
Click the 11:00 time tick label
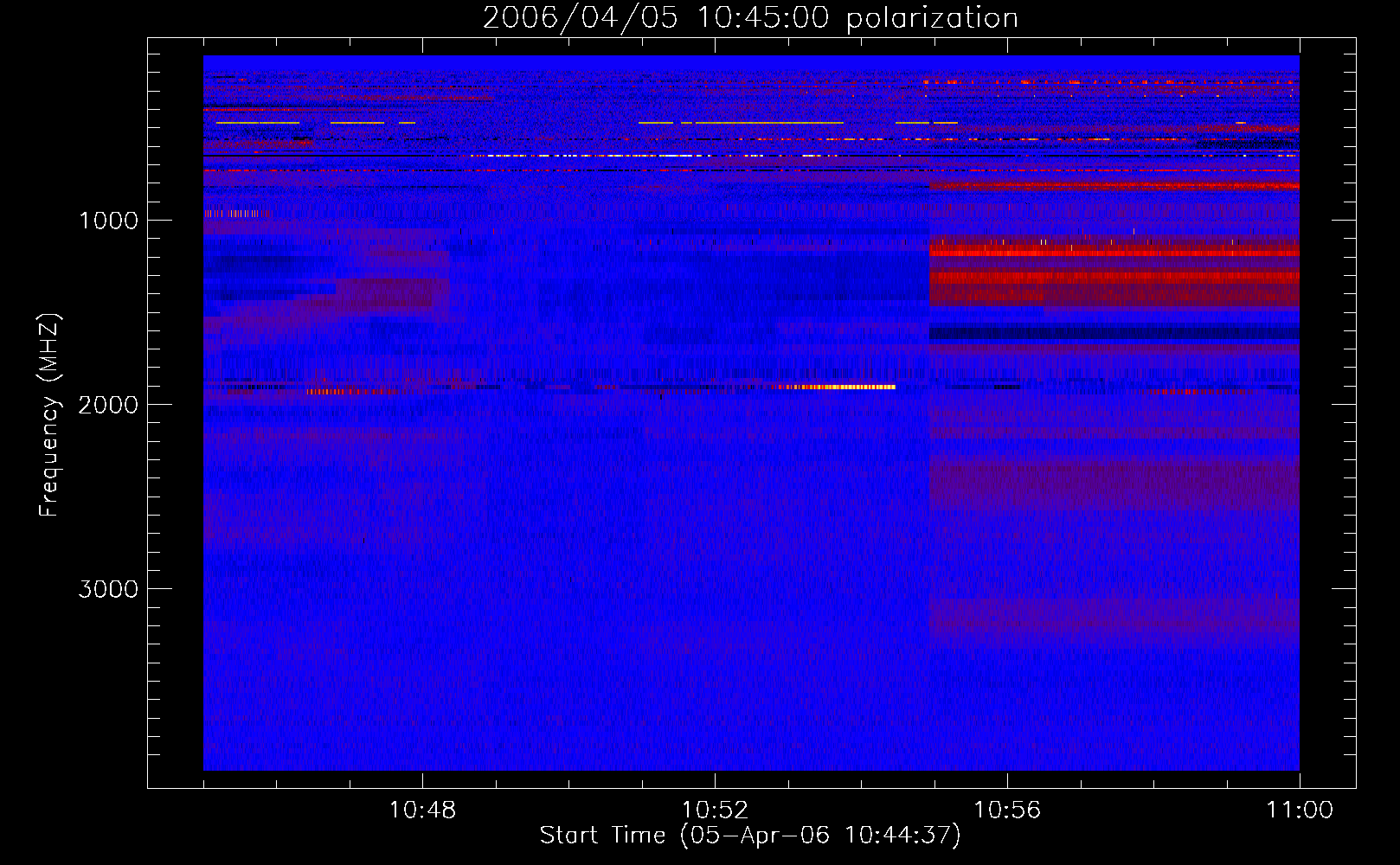click(1300, 811)
